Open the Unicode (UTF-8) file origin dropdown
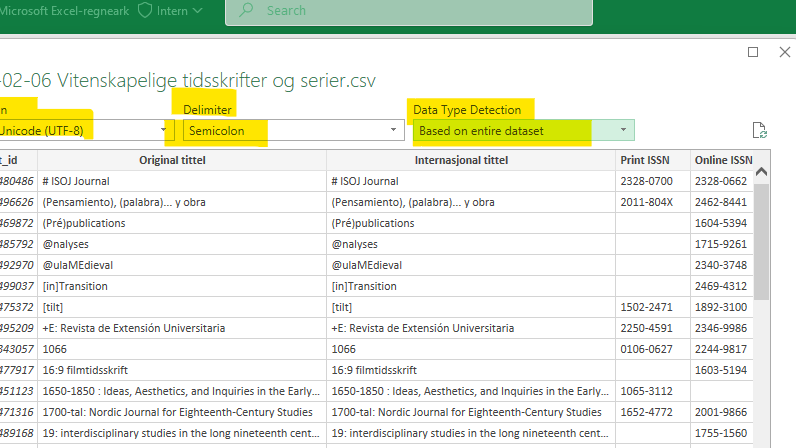The height and width of the screenshot is (448, 796). (86, 131)
